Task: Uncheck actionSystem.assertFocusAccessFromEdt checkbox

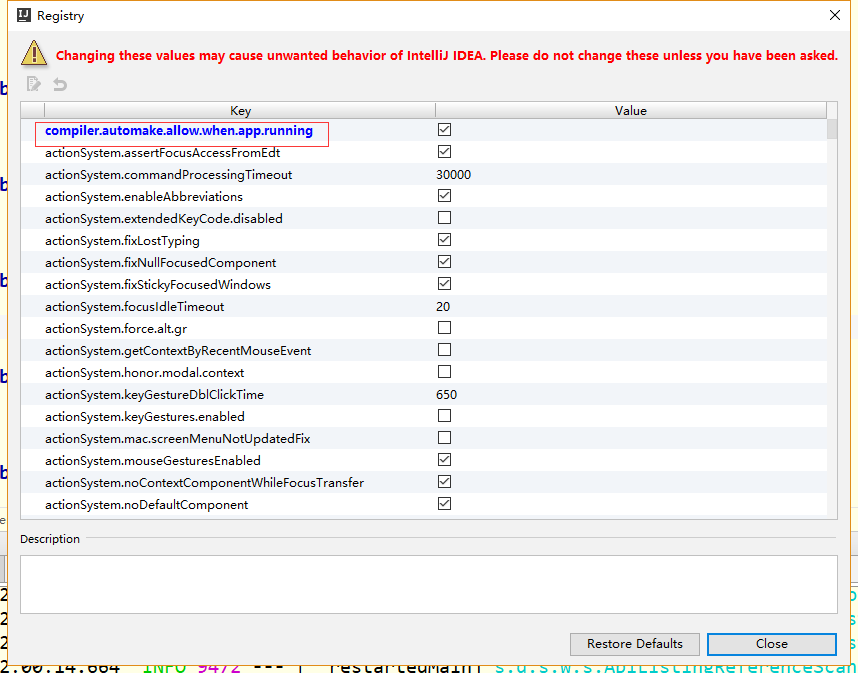Action: pos(444,152)
